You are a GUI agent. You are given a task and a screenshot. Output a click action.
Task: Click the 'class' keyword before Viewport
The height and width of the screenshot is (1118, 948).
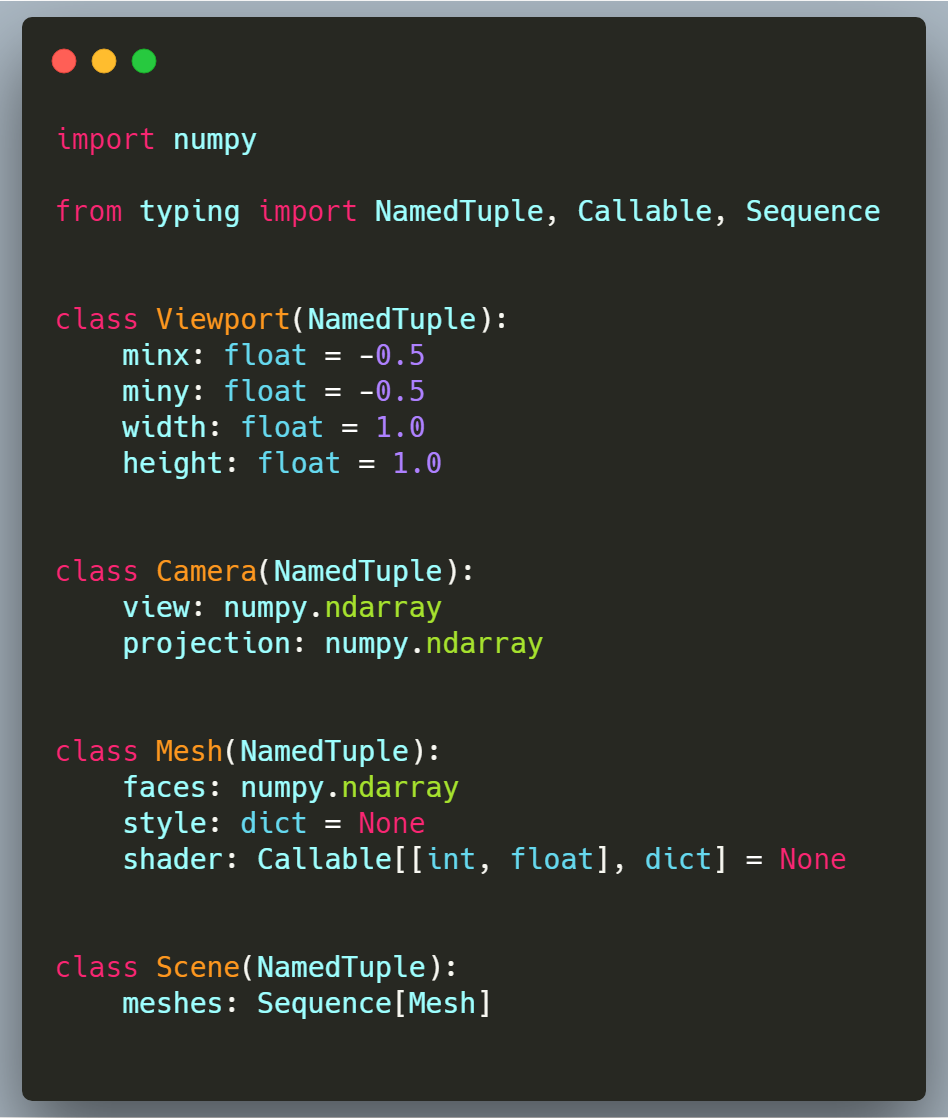tap(96, 319)
